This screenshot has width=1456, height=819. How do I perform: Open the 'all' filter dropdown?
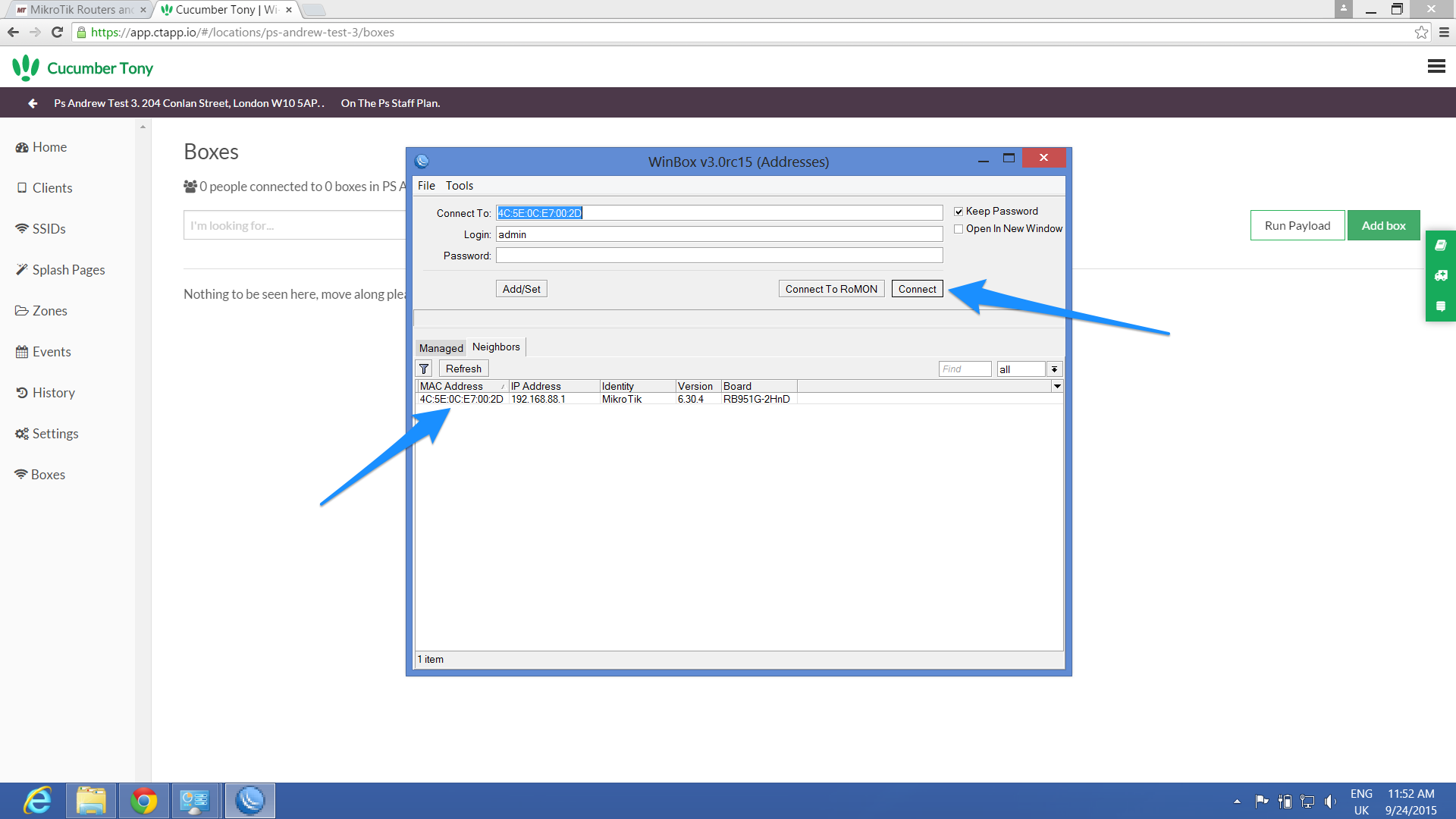[1054, 369]
